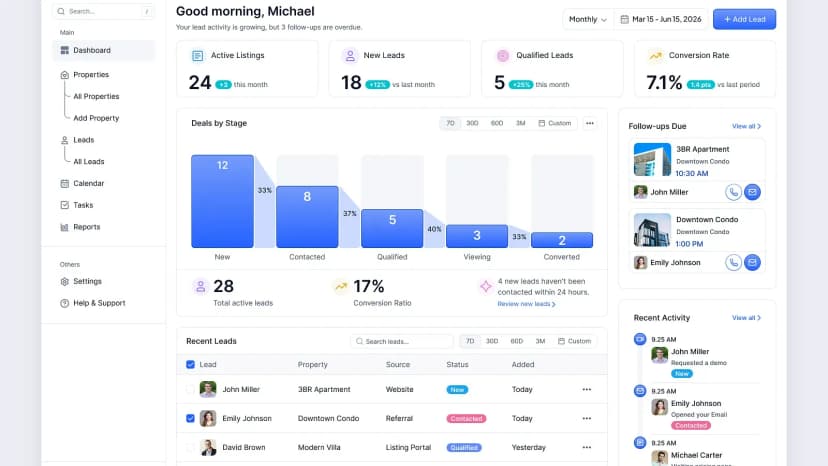Call John Miller using phone icon
Screen dimensions: 828x466
[x=733, y=192]
